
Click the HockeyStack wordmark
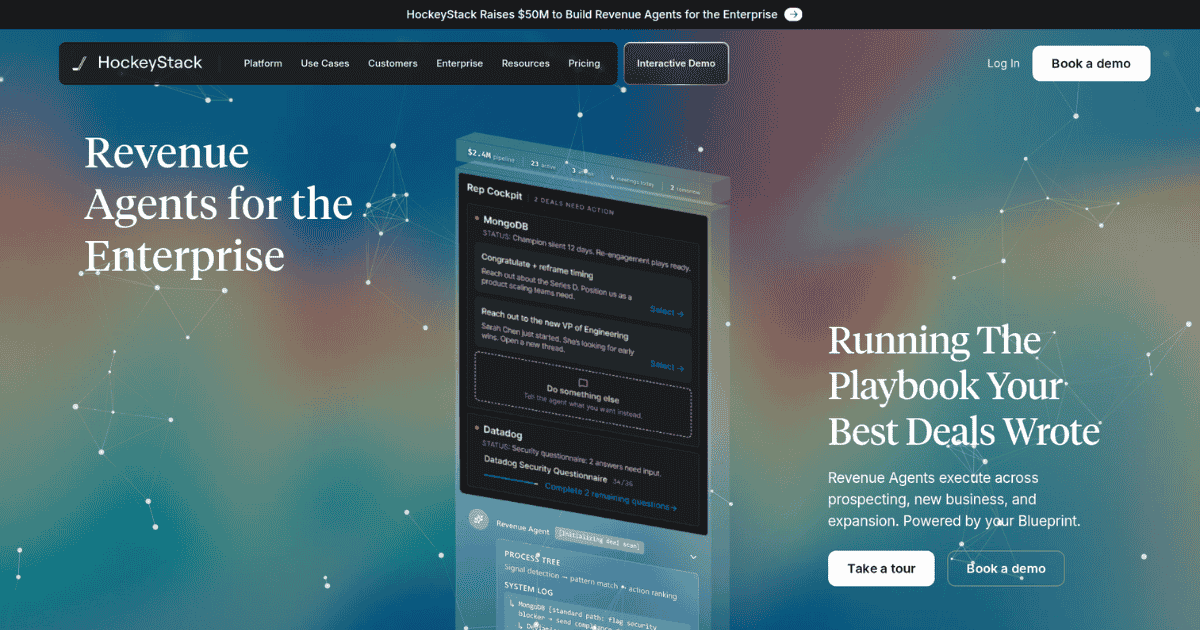(150, 63)
